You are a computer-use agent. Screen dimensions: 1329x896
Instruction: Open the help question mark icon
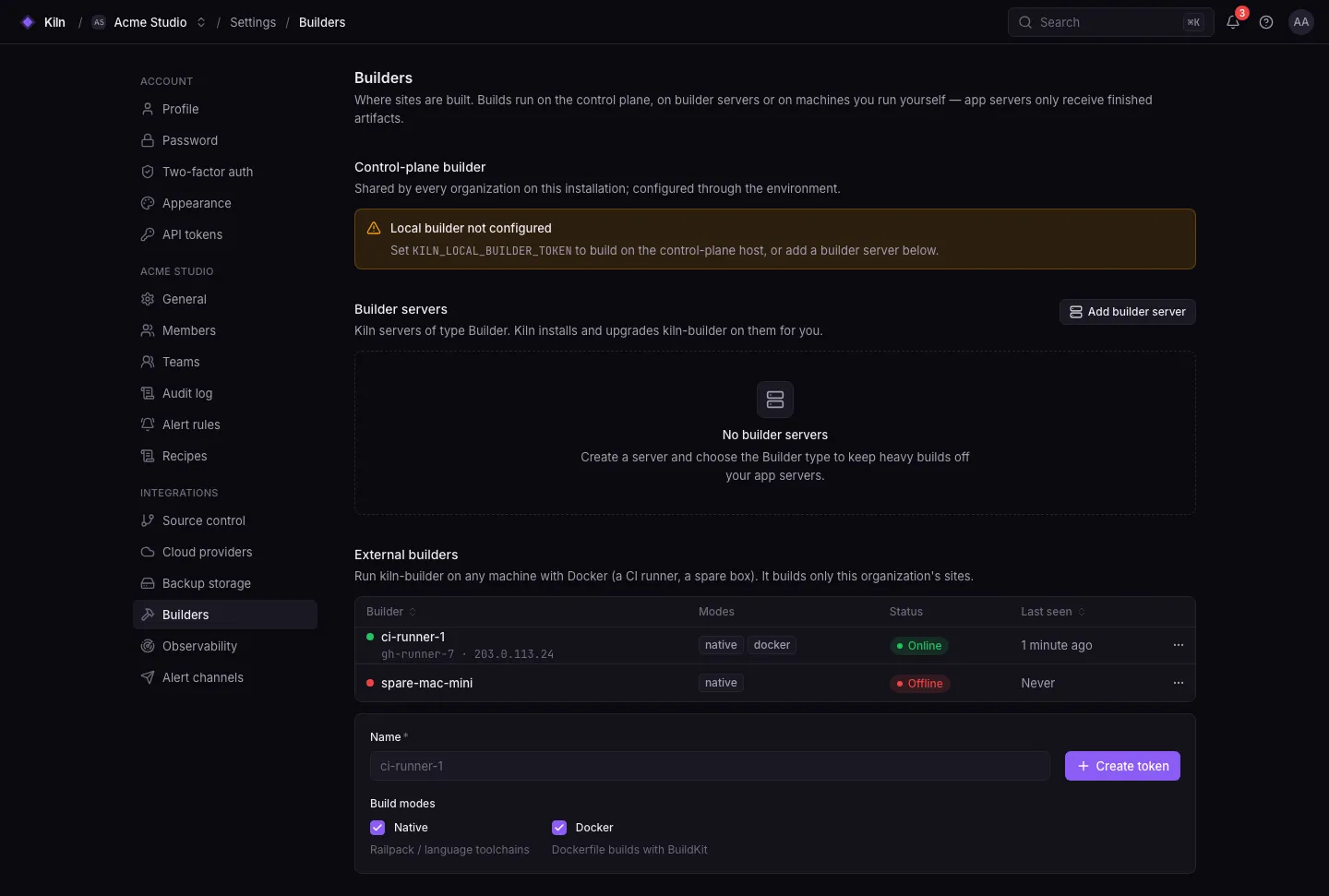1266,22
